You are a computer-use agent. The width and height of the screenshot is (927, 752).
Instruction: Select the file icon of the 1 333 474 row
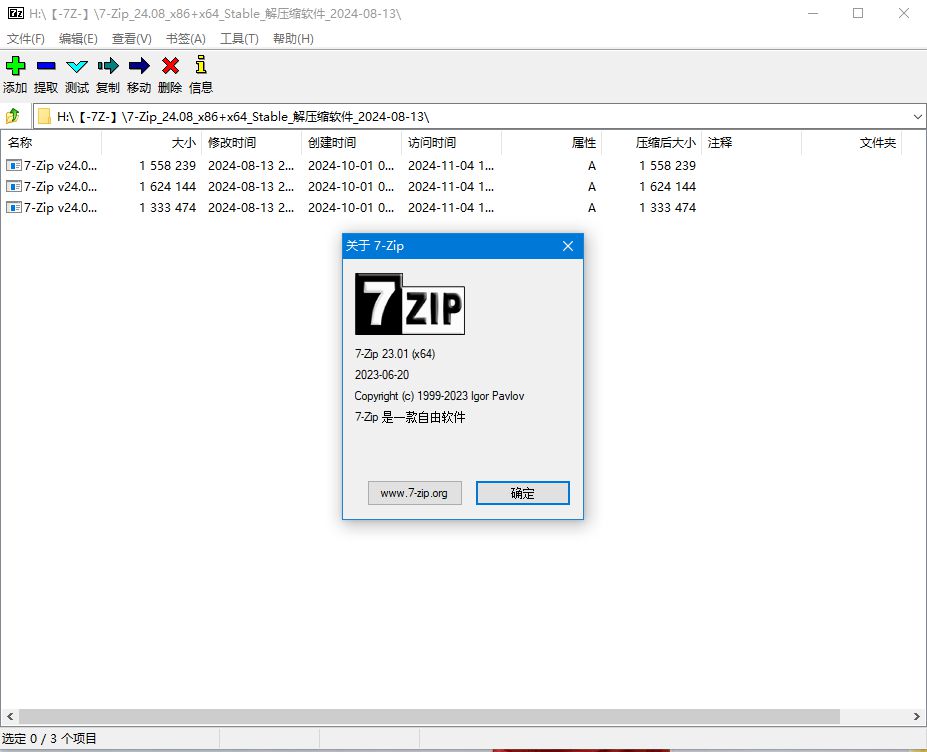[14, 208]
